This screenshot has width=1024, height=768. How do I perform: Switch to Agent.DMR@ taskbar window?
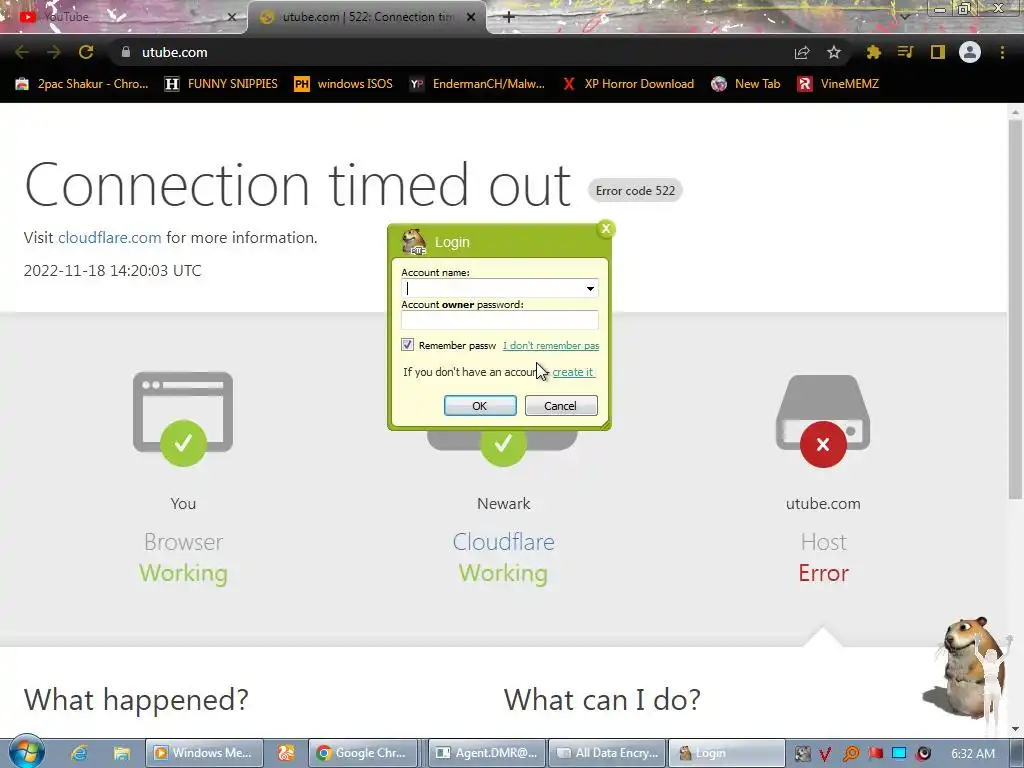point(487,753)
